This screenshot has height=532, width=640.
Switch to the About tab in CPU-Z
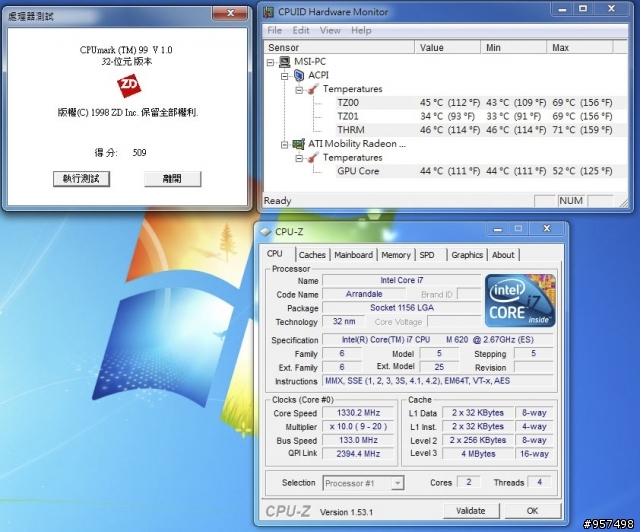[x=503, y=255]
